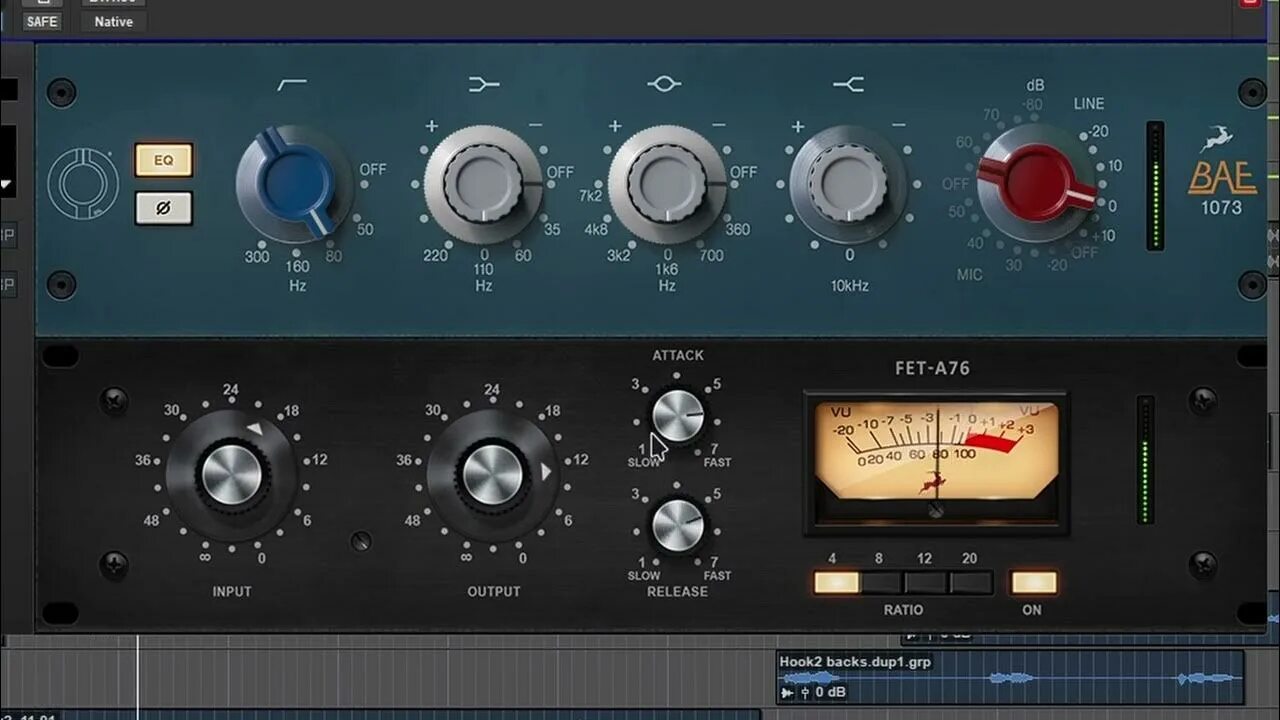Click the Native button
Viewport: 1280px width, 720px height.
pos(113,21)
